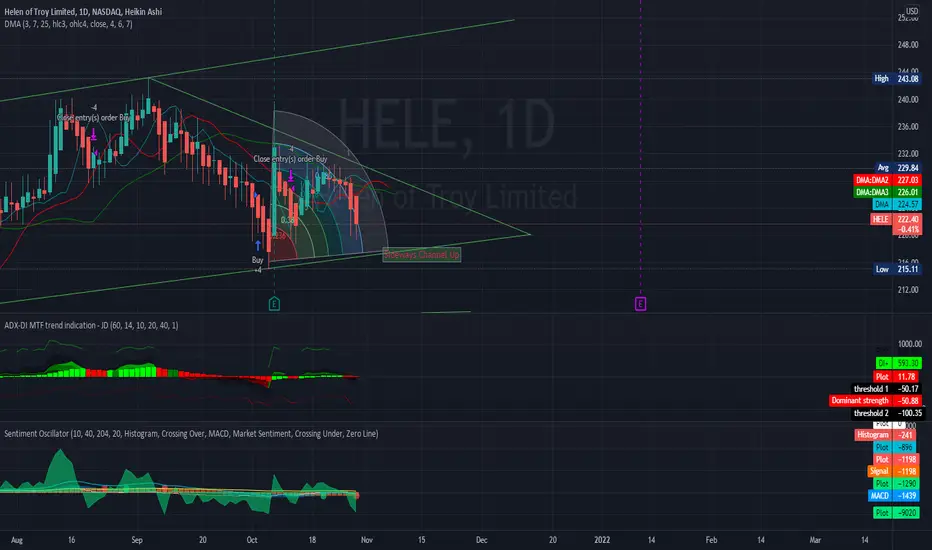
Task: Click the Sideways Channel Up label
Action: click(x=421, y=254)
